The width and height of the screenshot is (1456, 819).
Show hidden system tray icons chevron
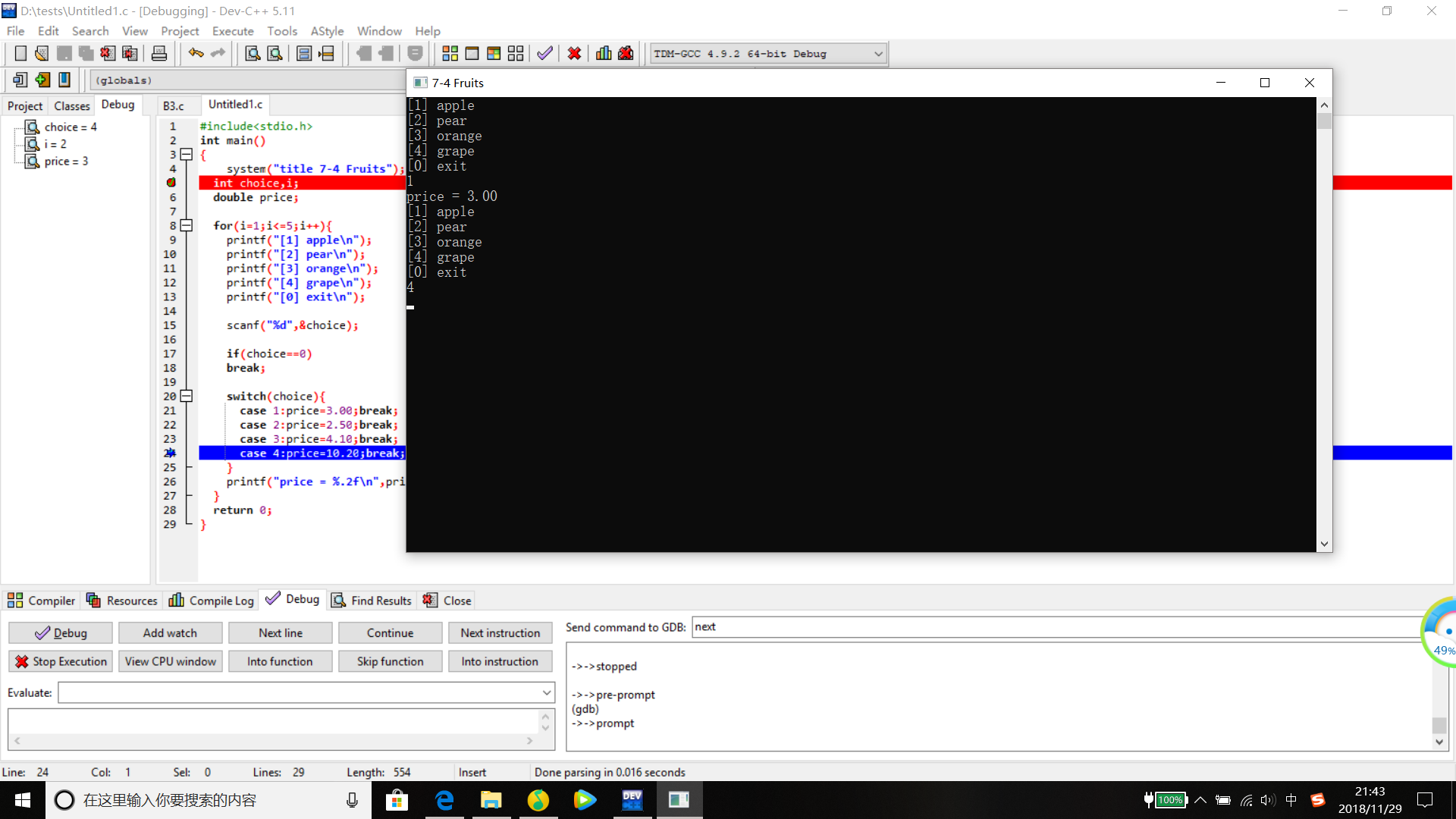pyautogui.click(x=1200, y=800)
